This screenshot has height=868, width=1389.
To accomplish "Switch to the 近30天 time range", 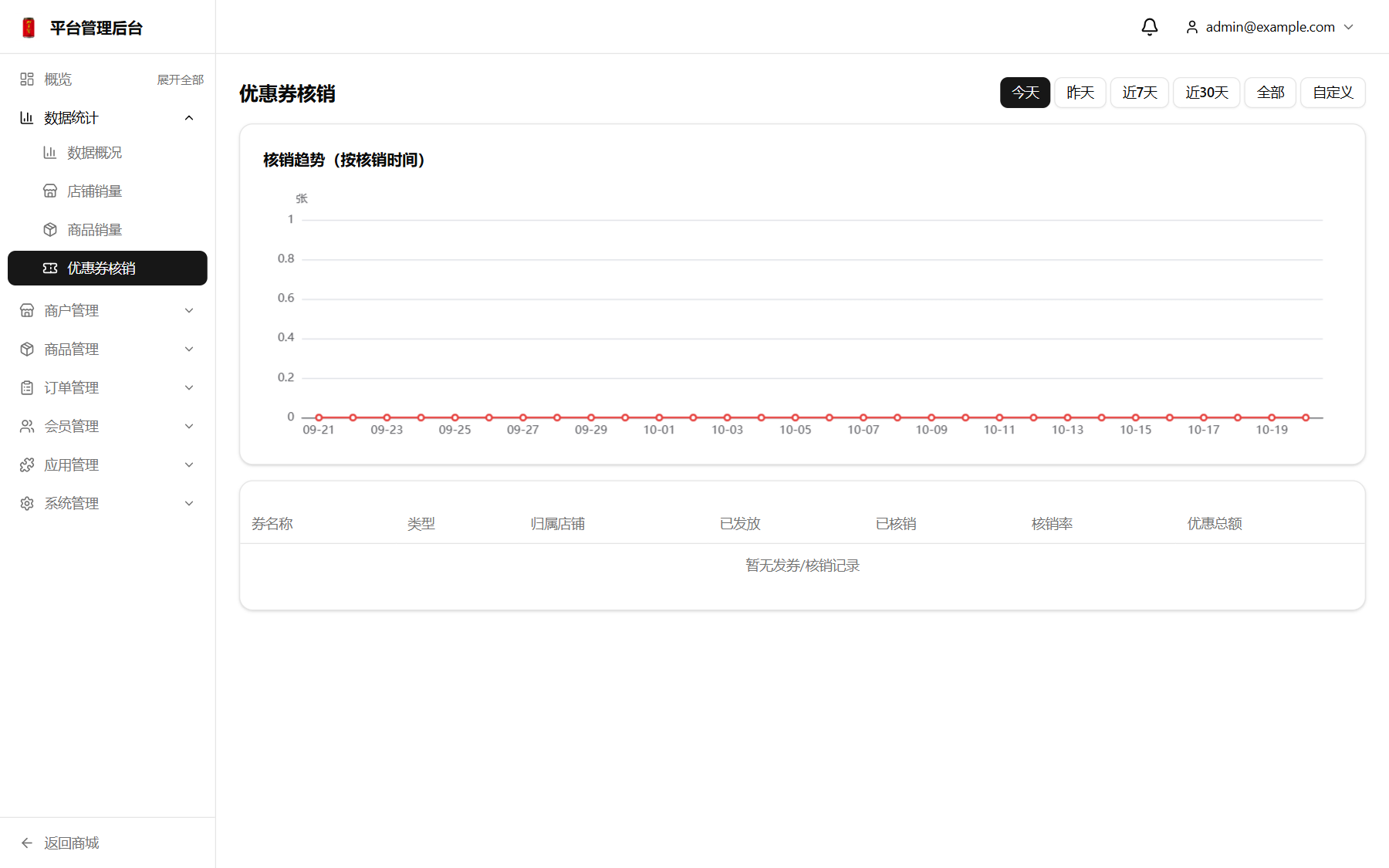I will click(x=1207, y=93).
